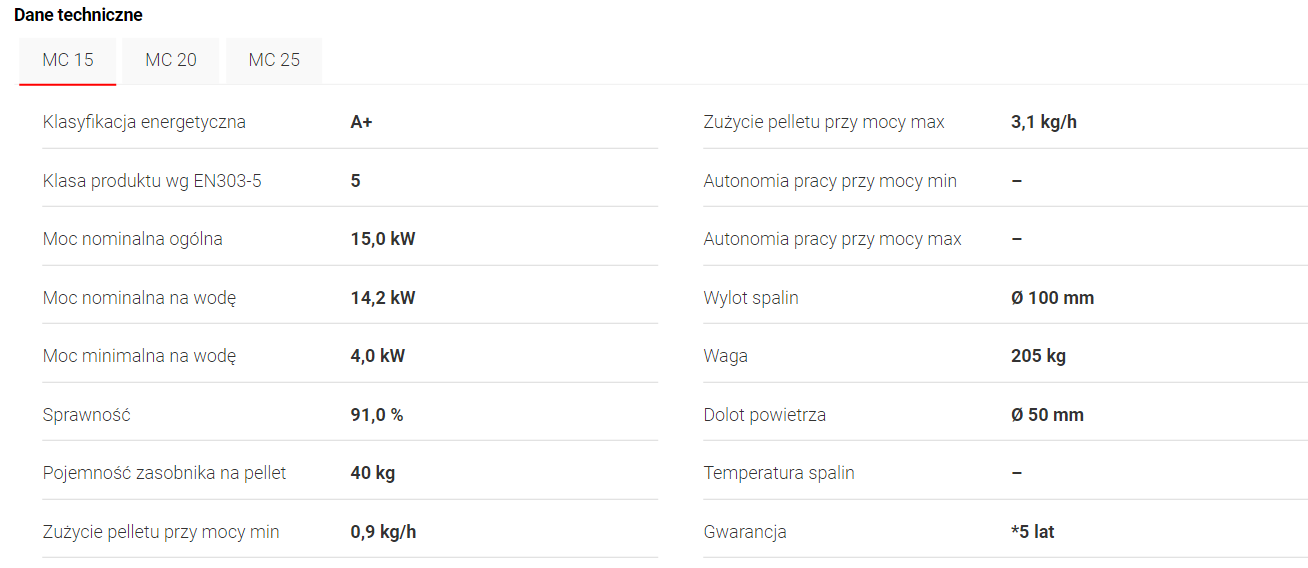The height and width of the screenshot is (568, 1308).
Task: Click the Dane techniczne heading
Action: pos(78,15)
